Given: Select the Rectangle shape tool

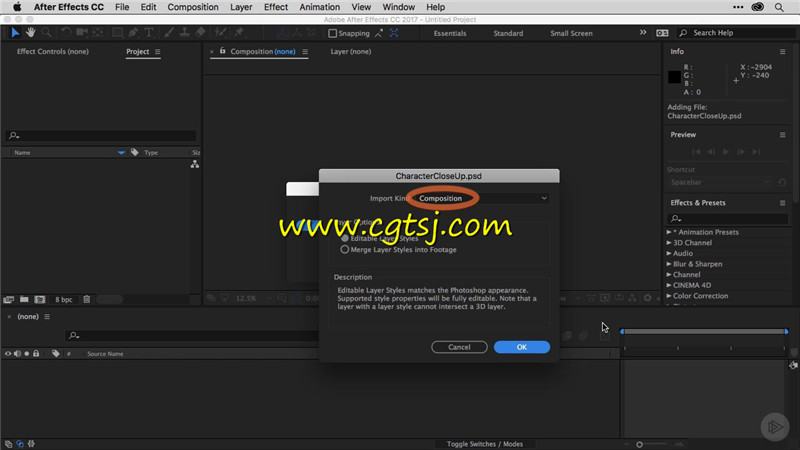Looking at the screenshot, I should (117, 33).
